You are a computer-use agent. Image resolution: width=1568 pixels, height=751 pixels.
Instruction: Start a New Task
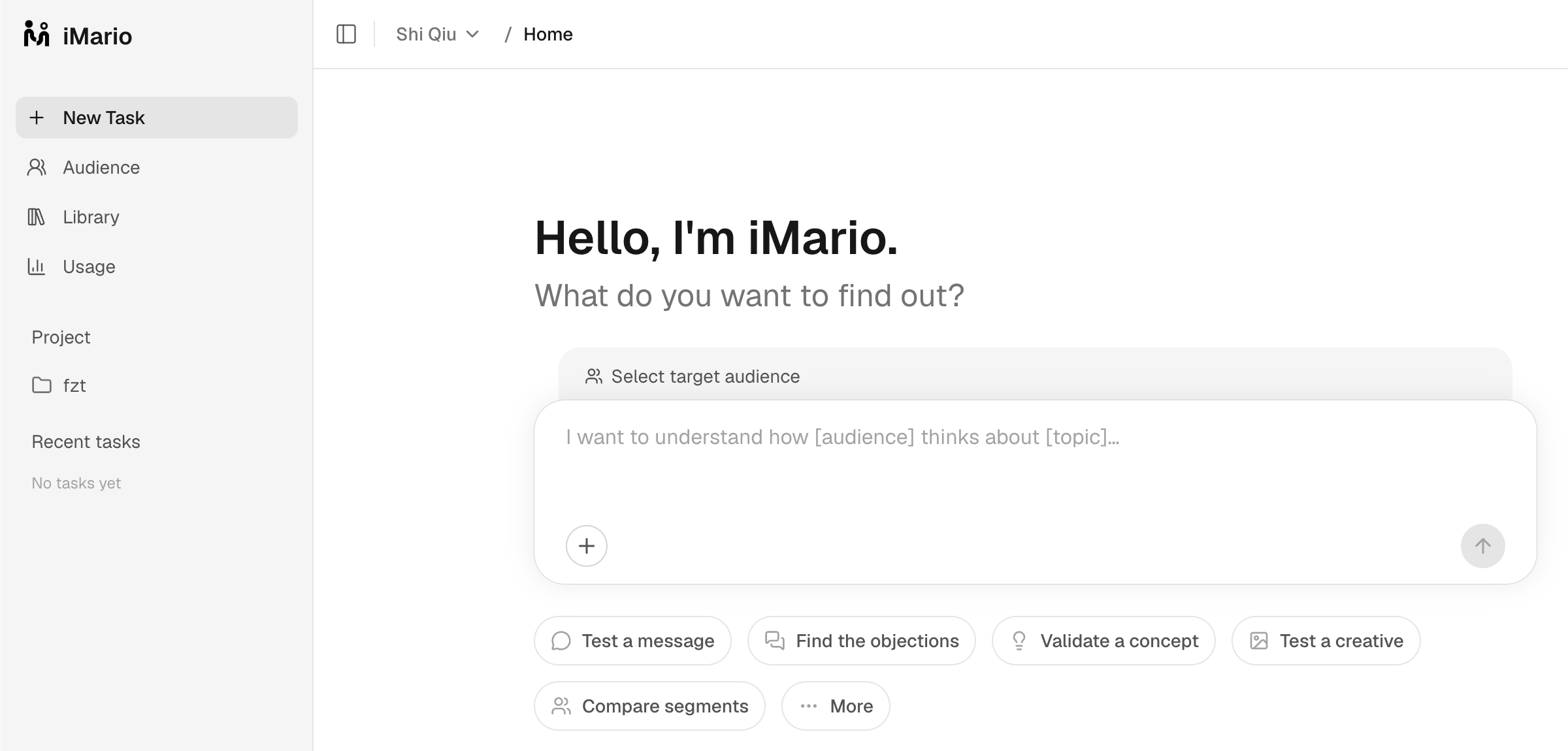click(157, 118)
